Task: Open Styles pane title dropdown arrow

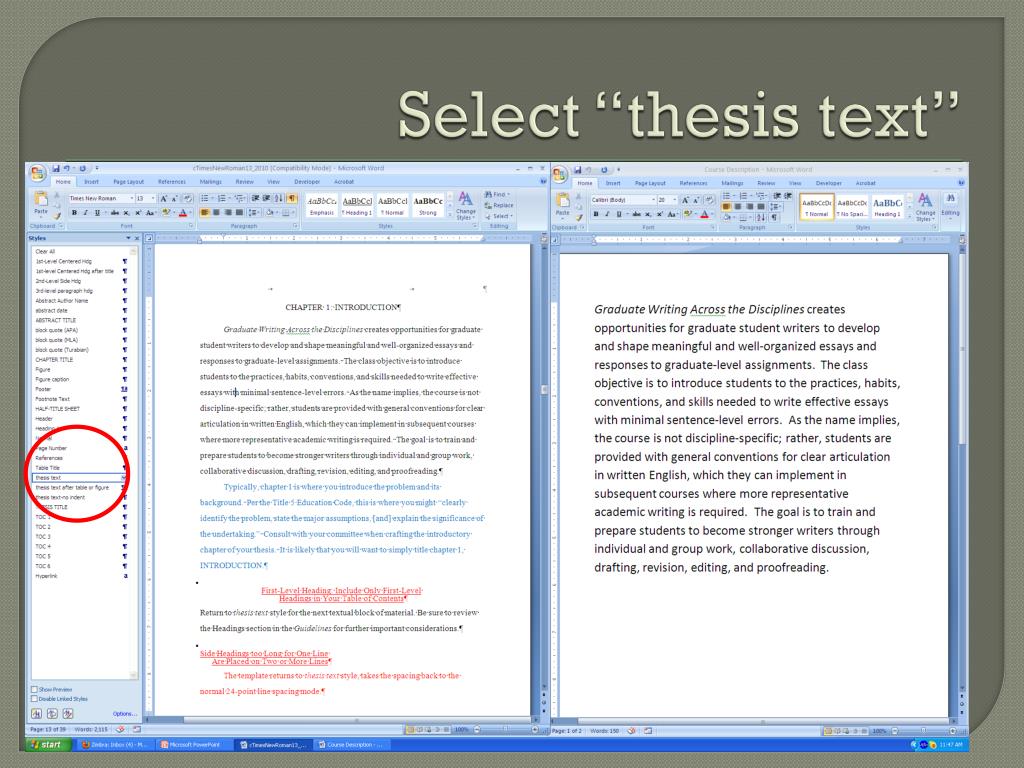Action: (x=128, y=238)
